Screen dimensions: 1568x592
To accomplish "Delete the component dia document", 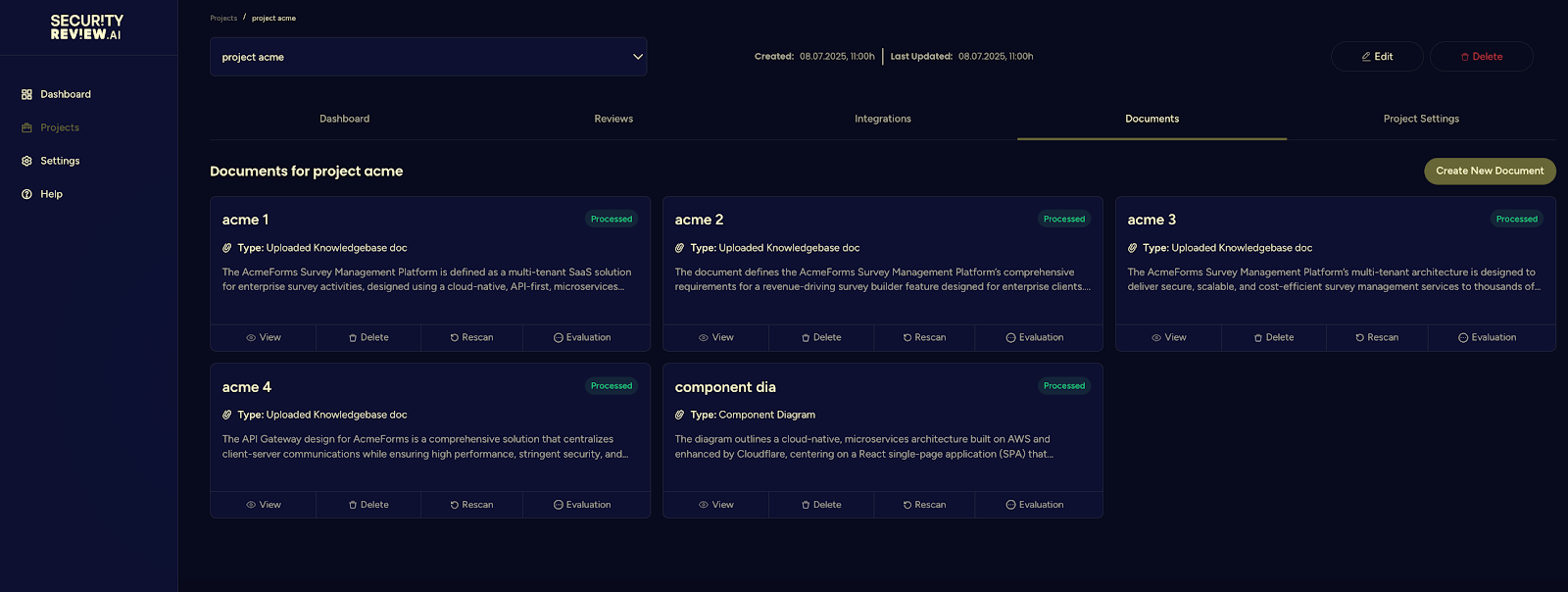I will click(x=821, y=505).
